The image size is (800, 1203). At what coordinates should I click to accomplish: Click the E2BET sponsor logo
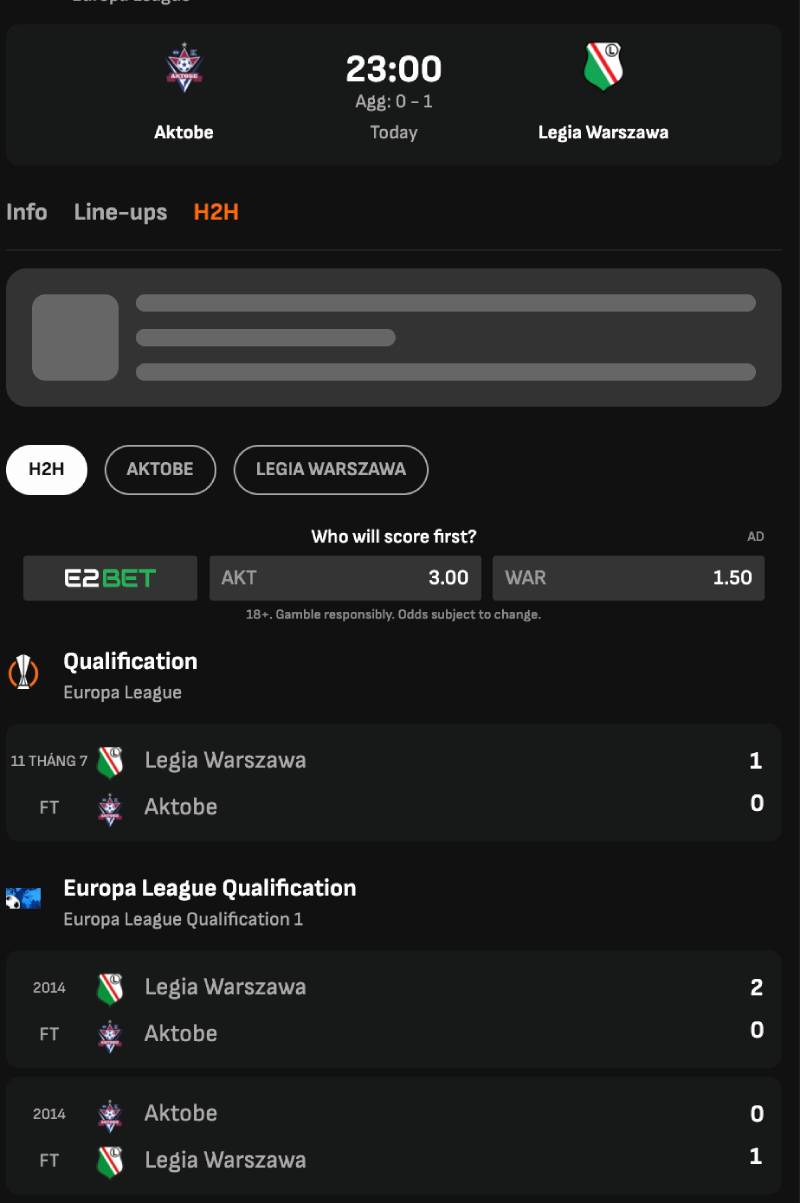110,578
